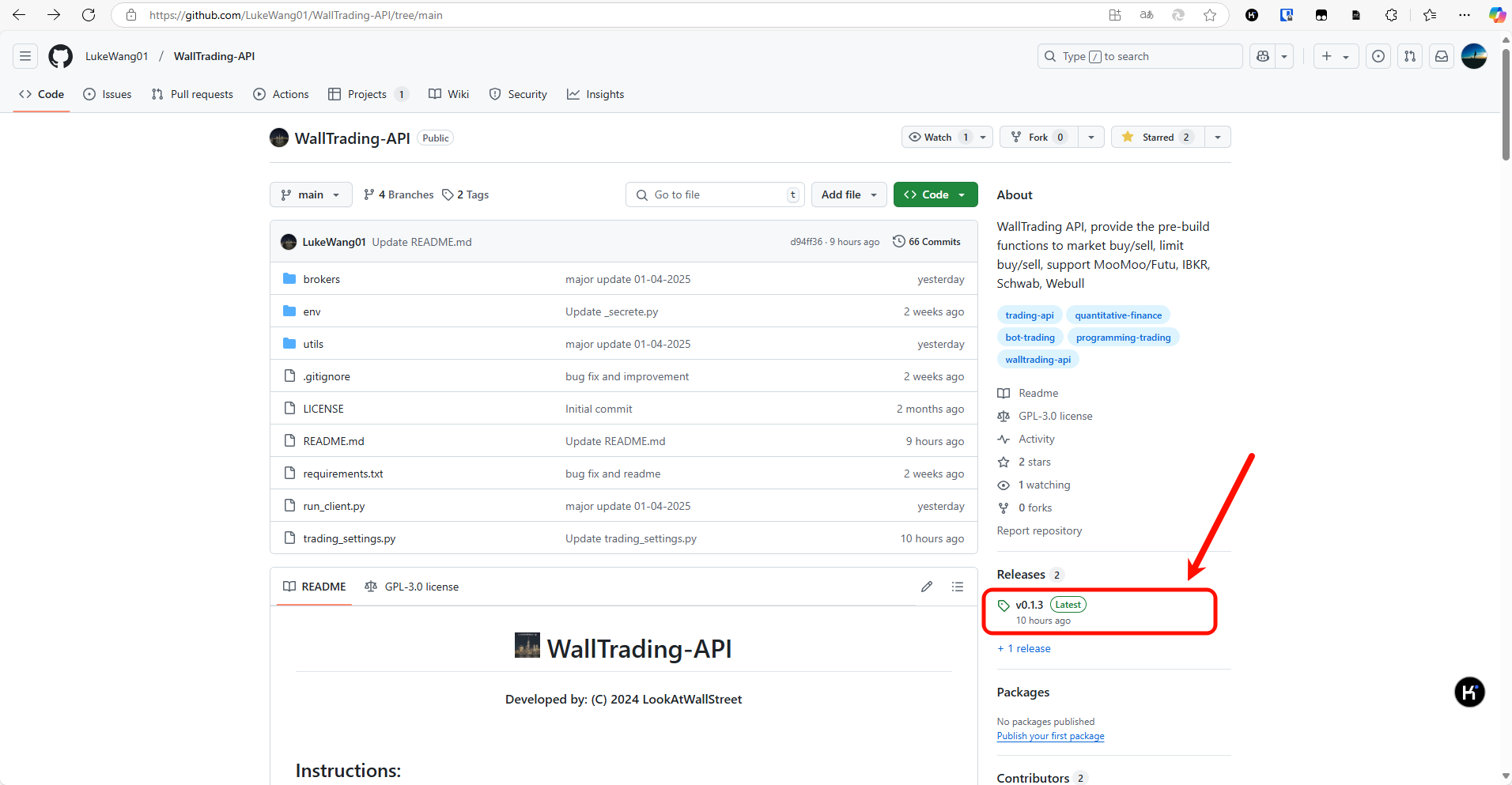Expand the main branch dropdown
This screenshot has height=785, width=1512.
(311, 194)
